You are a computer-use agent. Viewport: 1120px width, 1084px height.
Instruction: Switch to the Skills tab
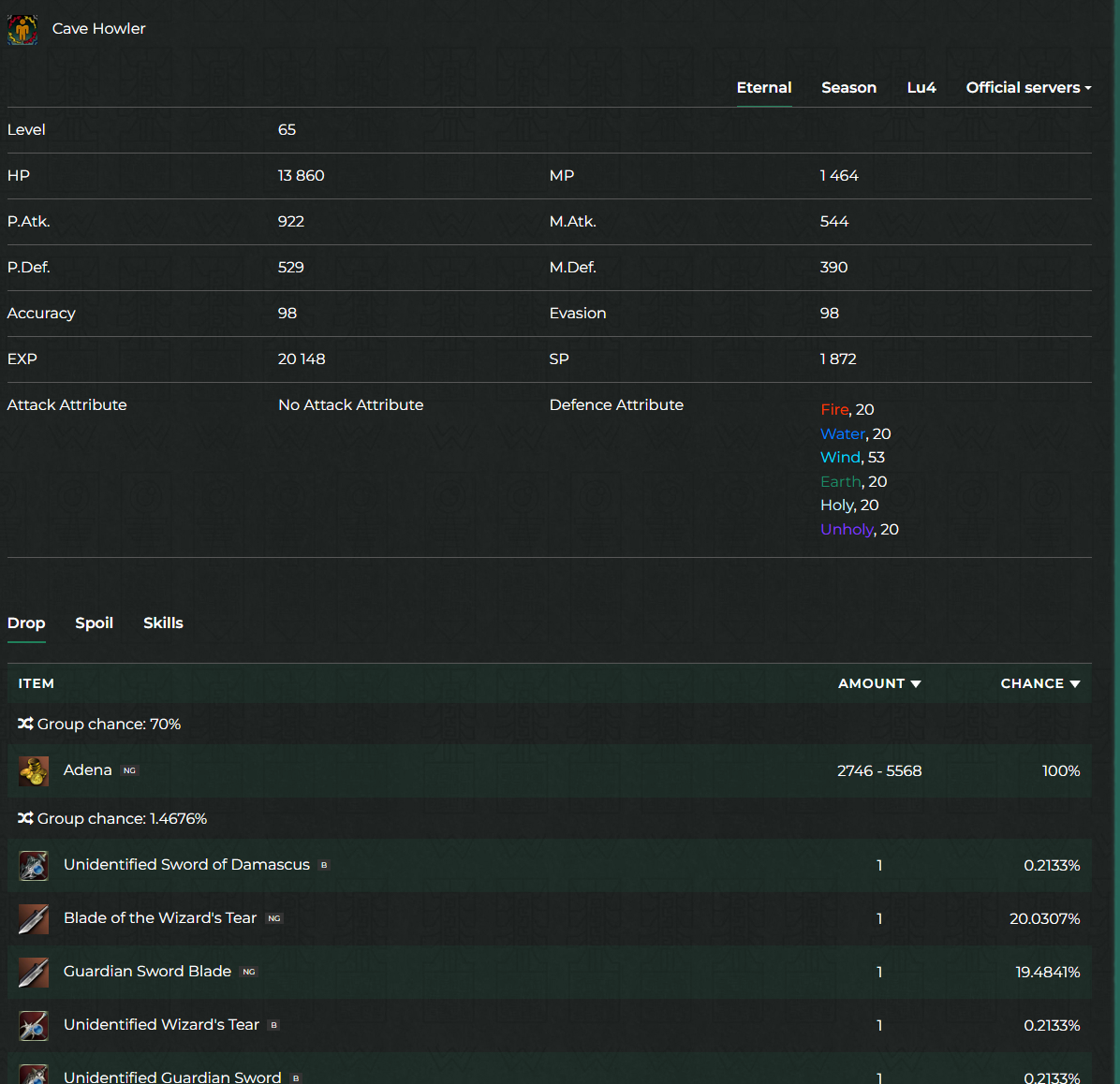point(163,623)
